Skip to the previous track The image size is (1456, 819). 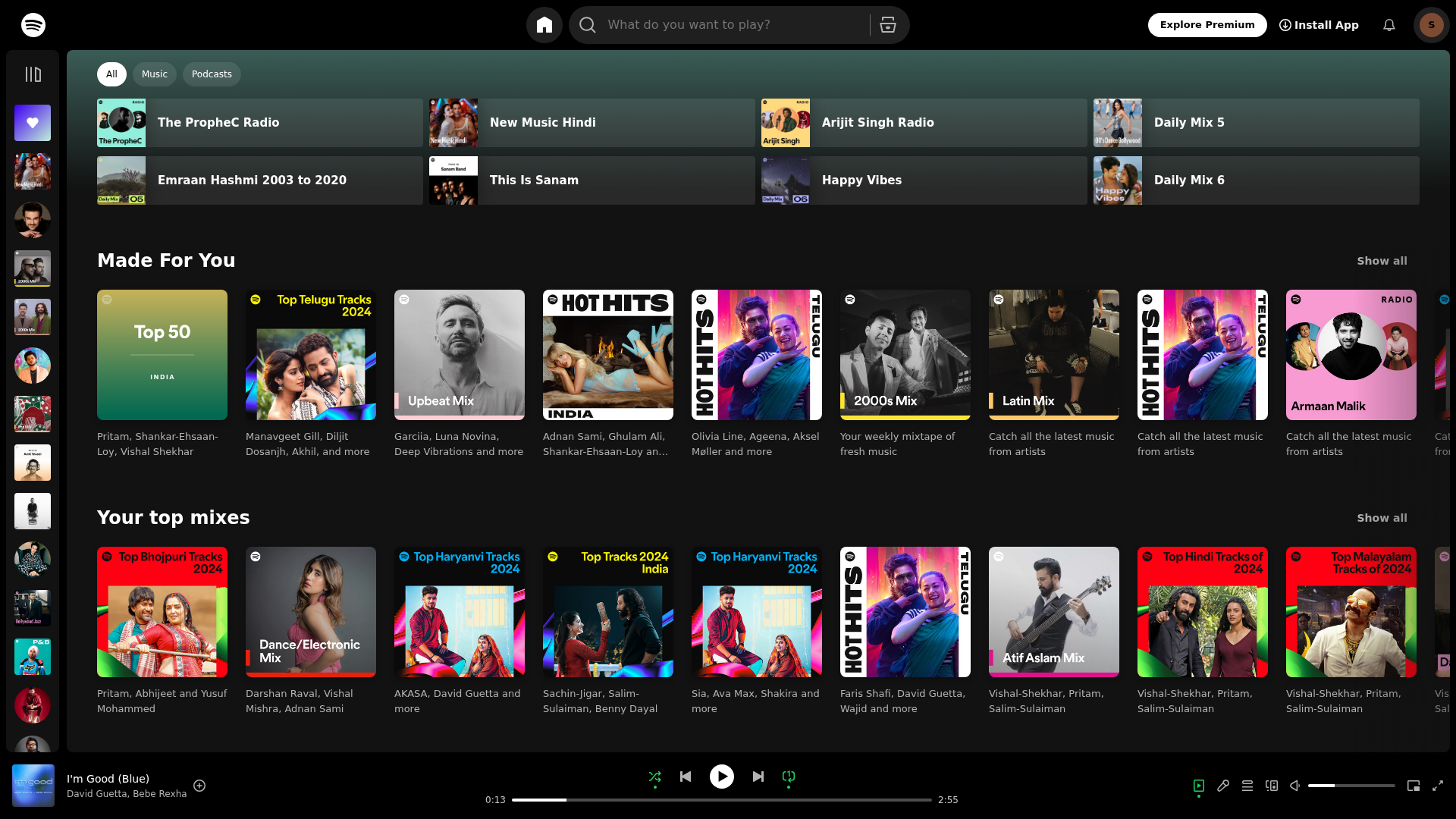coord(686,777)
